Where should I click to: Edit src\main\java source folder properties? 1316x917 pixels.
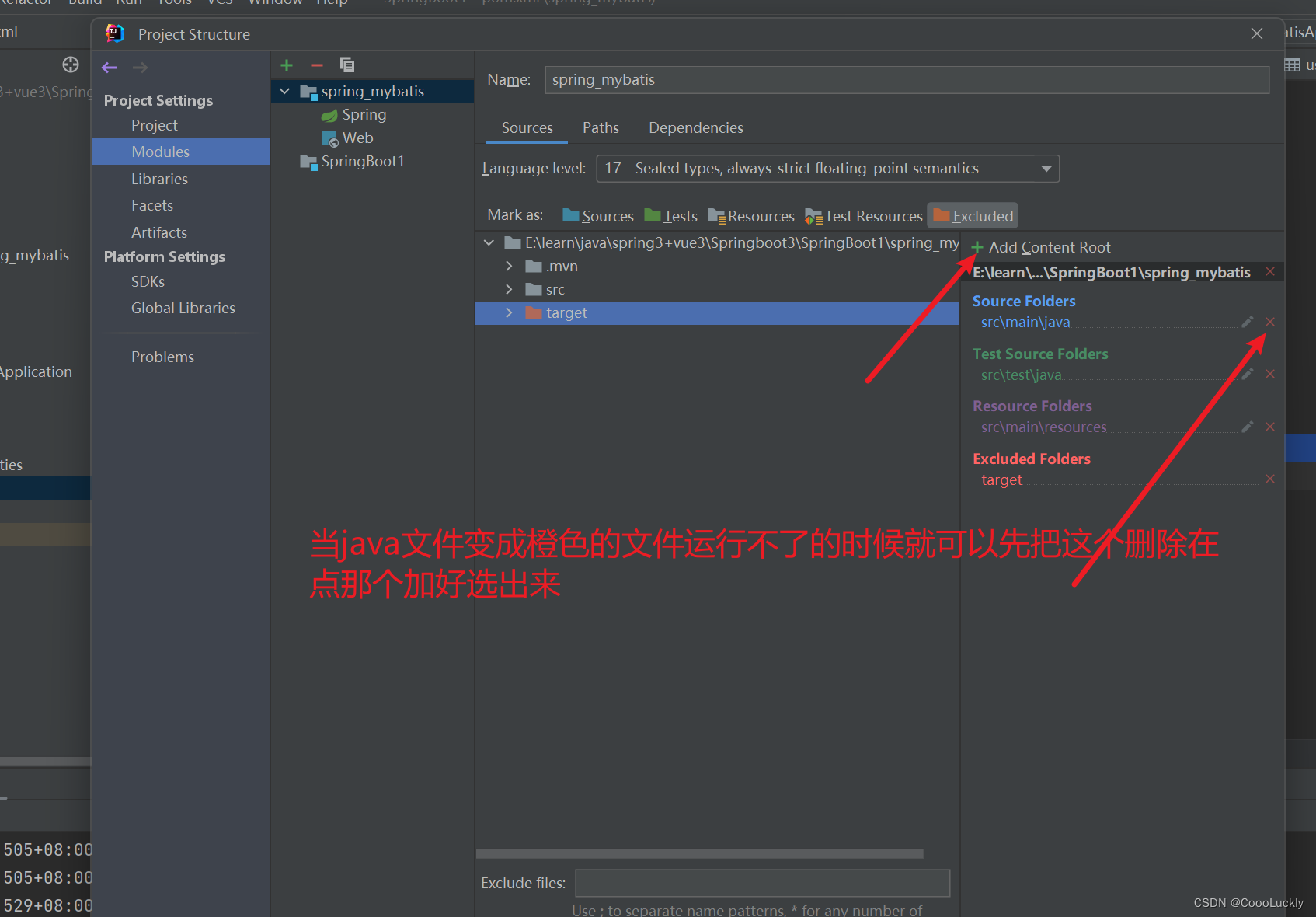tap(1248, 322)
